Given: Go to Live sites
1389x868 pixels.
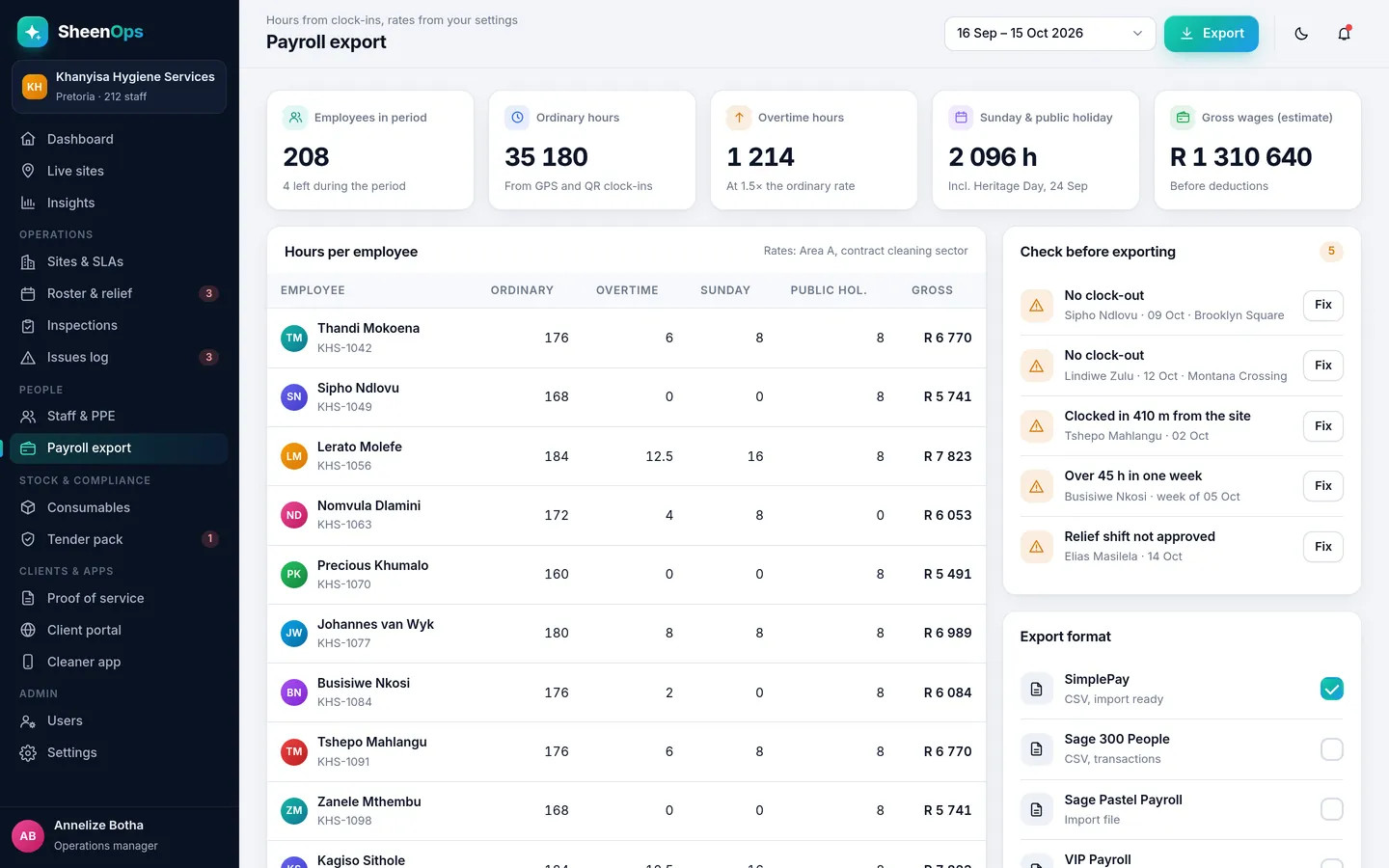Looking at the screenshot, I should tap(119, 171).
